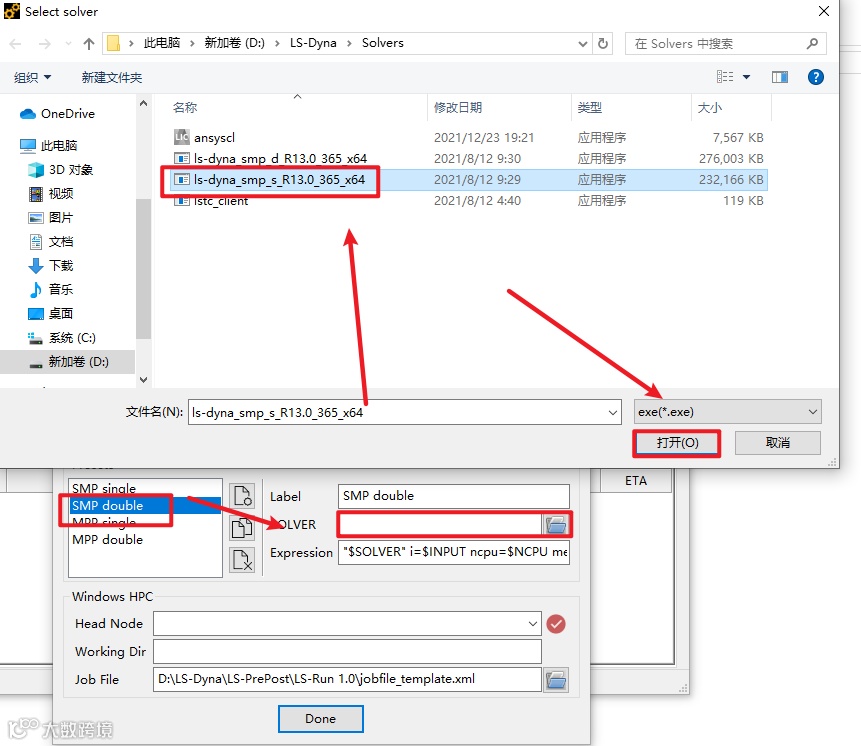861x746 pixels.
Task: Click Head Node check mark icon
Action: pos(556,624)
